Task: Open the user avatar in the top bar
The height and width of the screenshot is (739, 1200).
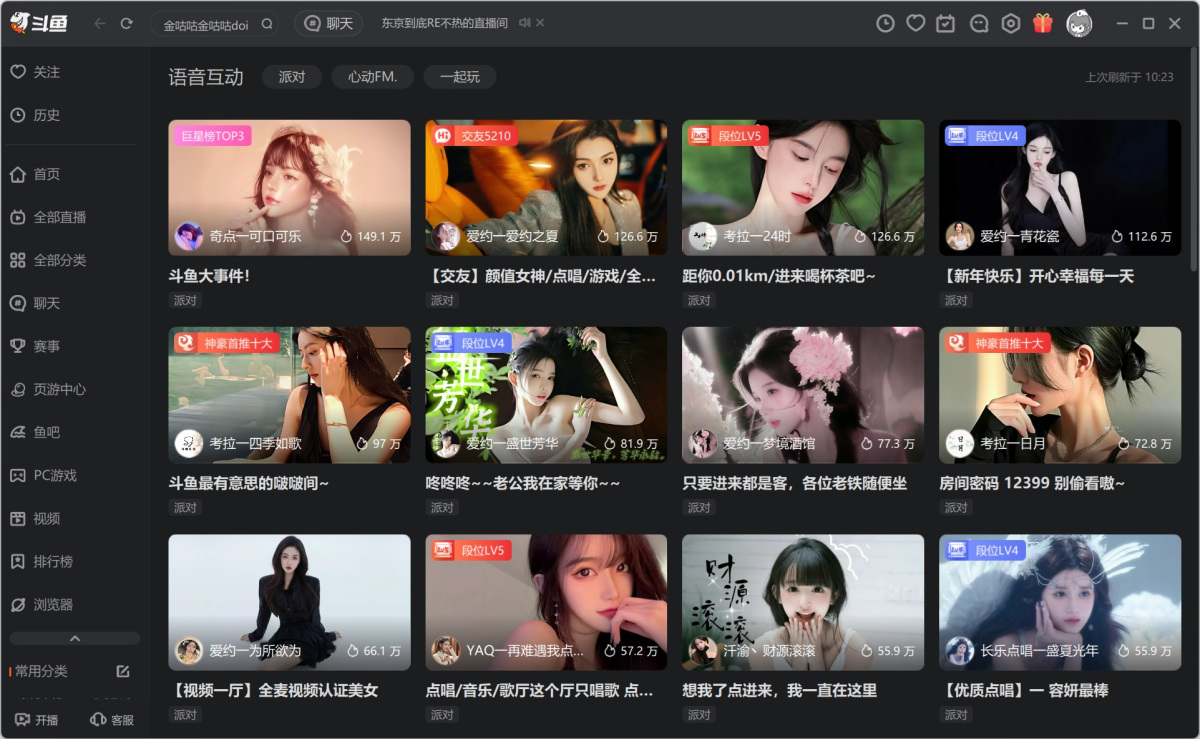Action: (1079, 23)
